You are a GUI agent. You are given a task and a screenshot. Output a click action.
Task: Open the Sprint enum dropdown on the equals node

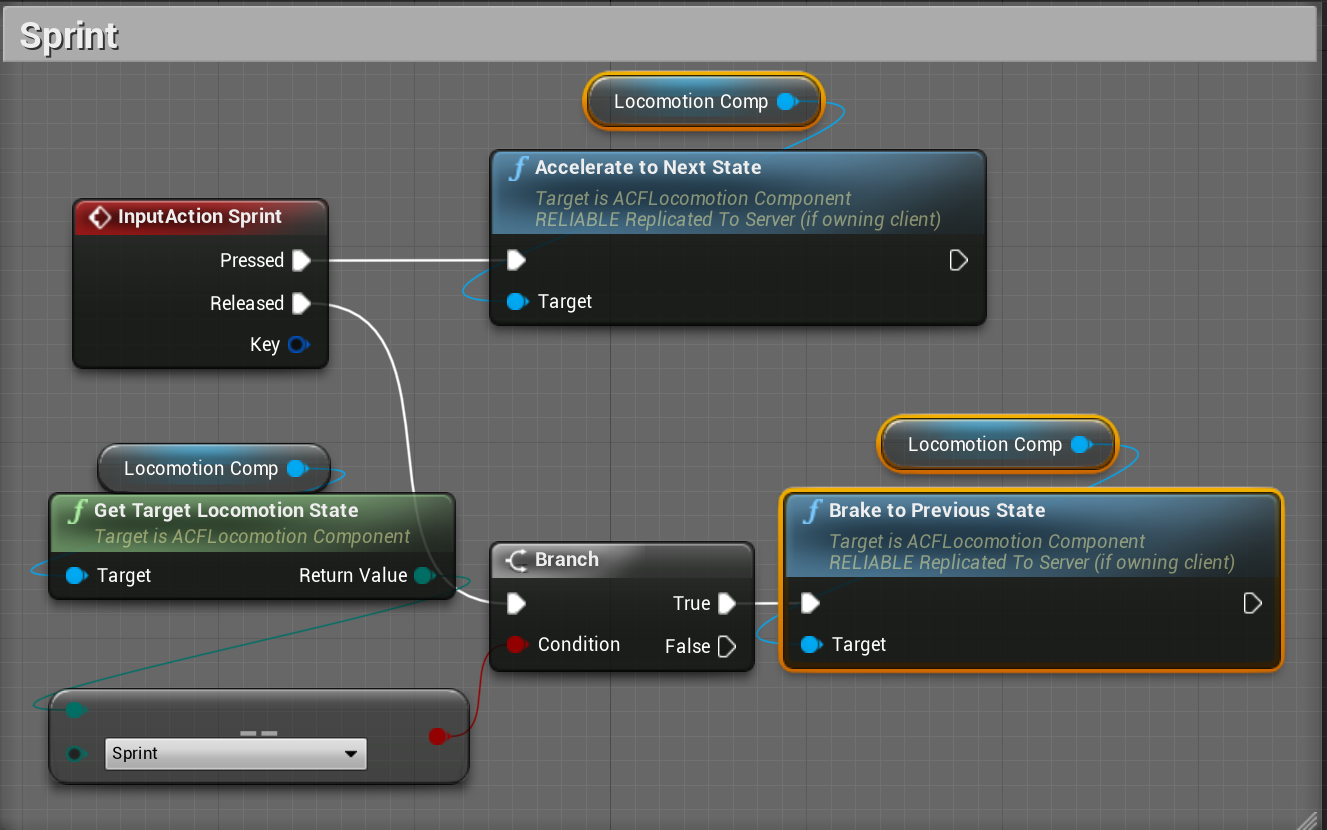tap(236, 754)
